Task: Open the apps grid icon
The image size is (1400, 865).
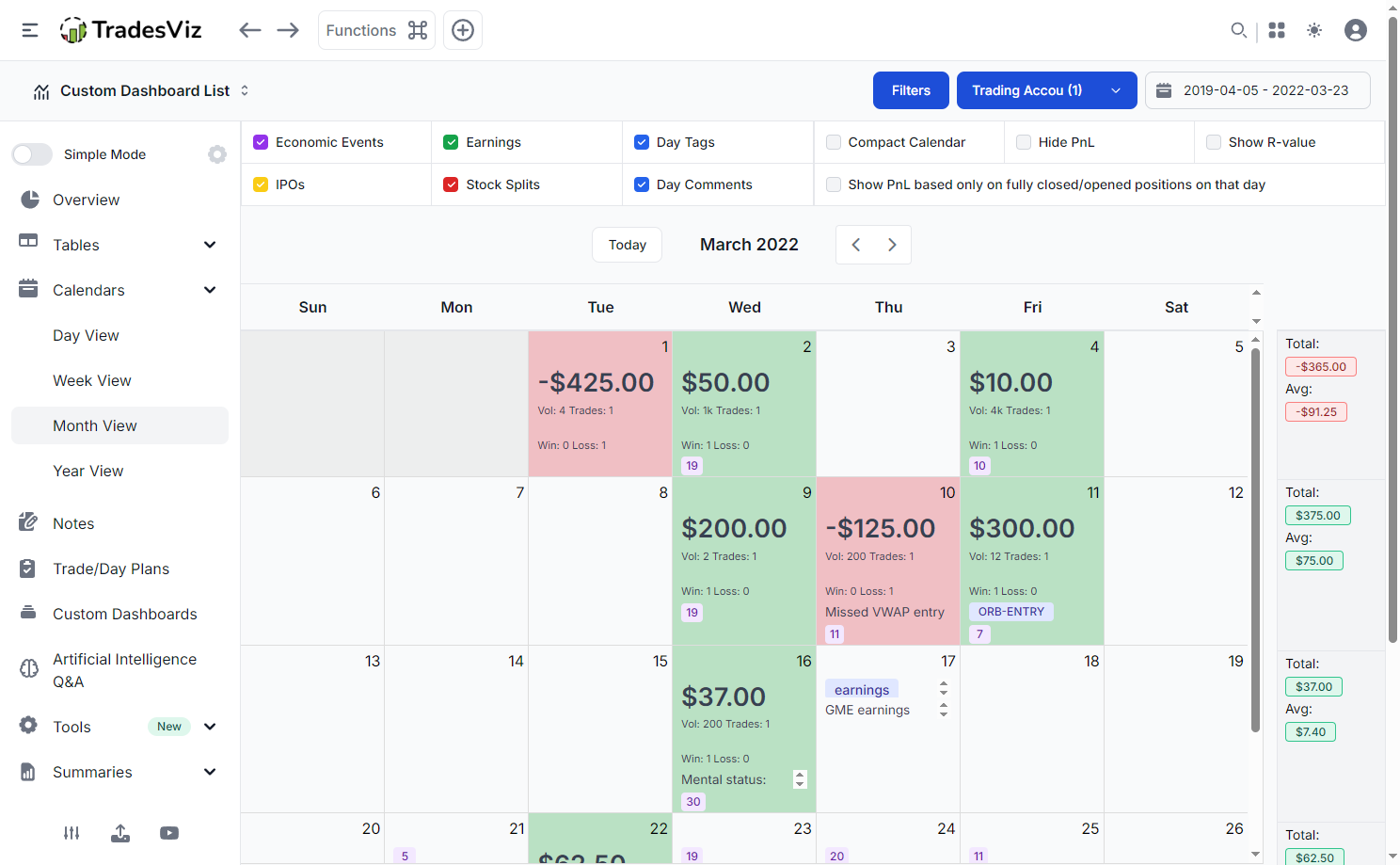Action: tap(1277, 29)
